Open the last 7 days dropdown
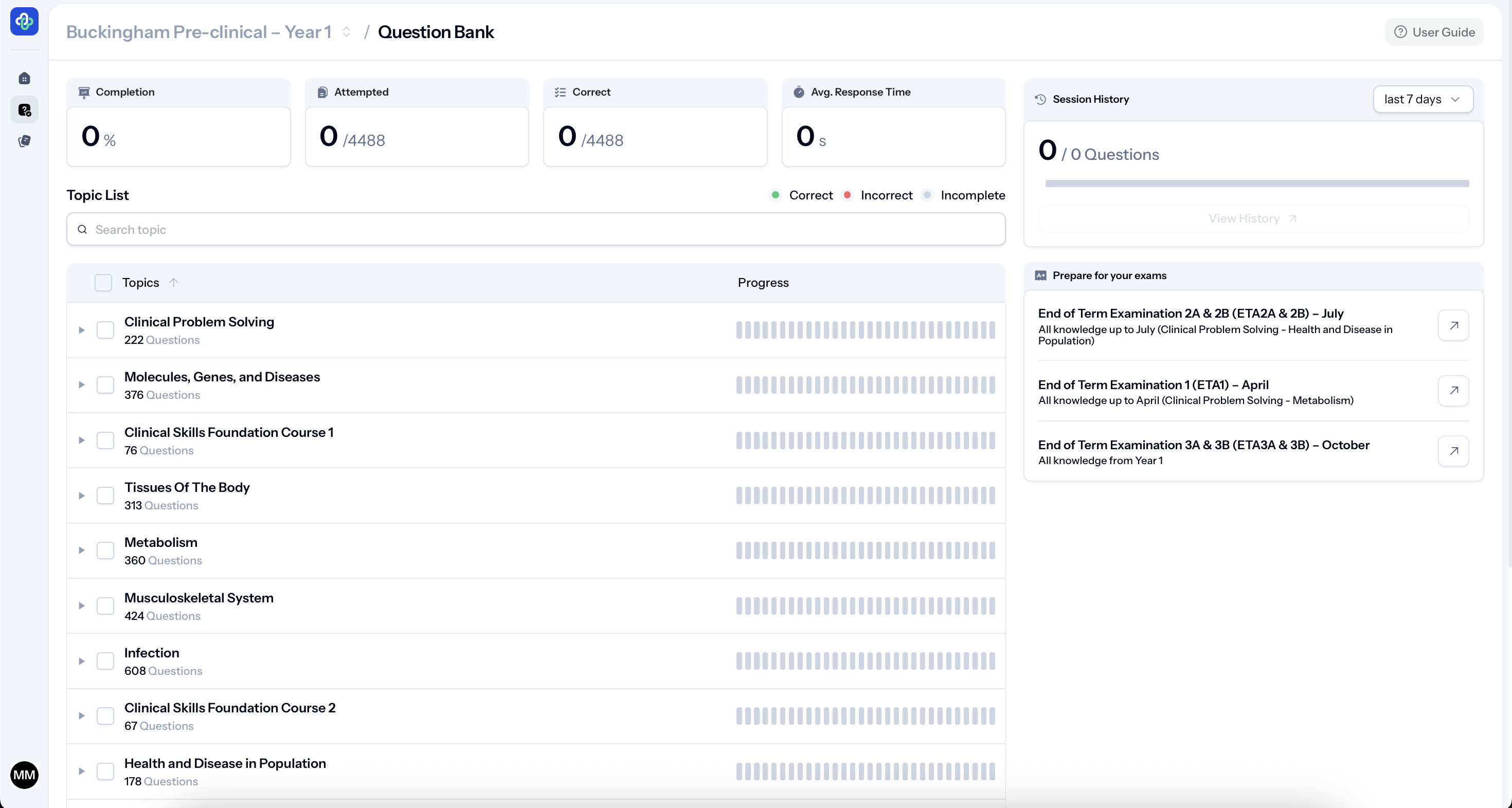 point(1422,99)
